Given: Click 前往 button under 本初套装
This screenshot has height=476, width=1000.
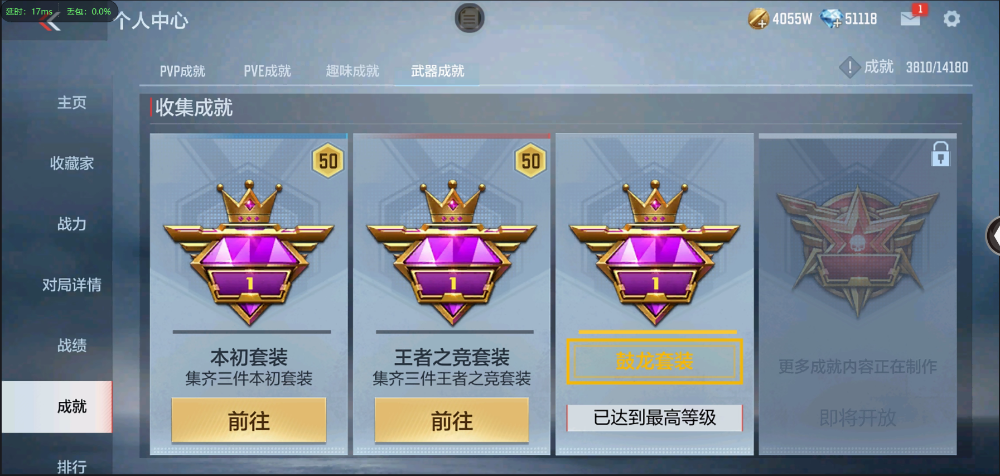Looking at the screenshot, I should pos(249,420).
